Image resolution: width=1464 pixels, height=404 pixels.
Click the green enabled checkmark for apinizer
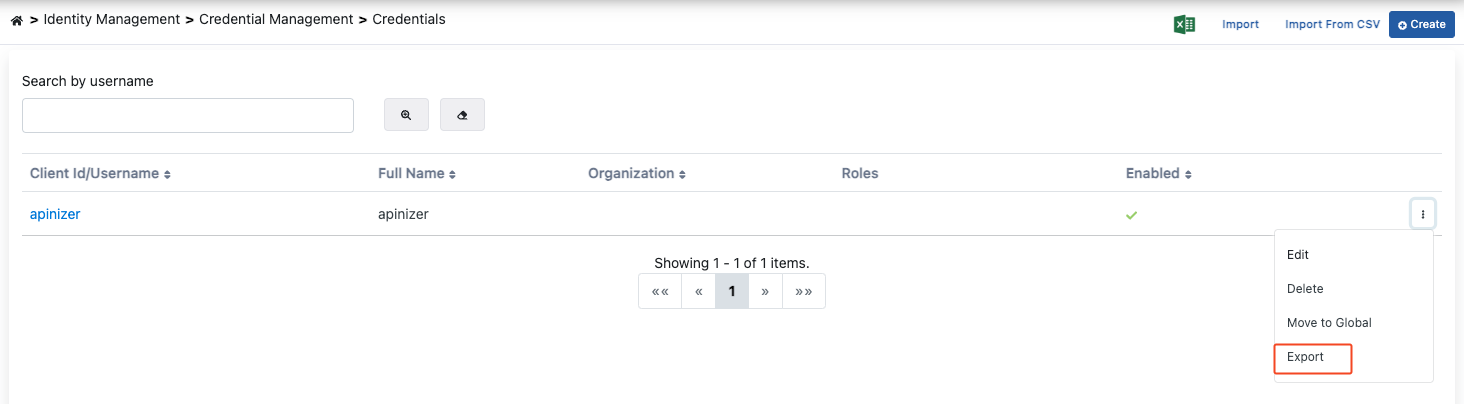coord(1131,215)
